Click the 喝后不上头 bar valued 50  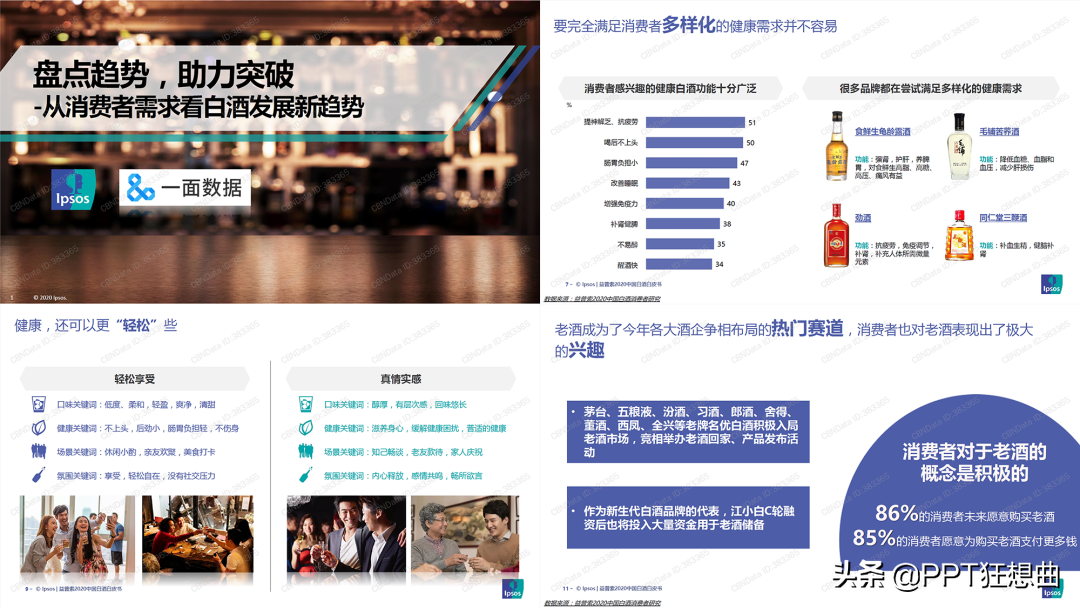click(694, 143)
